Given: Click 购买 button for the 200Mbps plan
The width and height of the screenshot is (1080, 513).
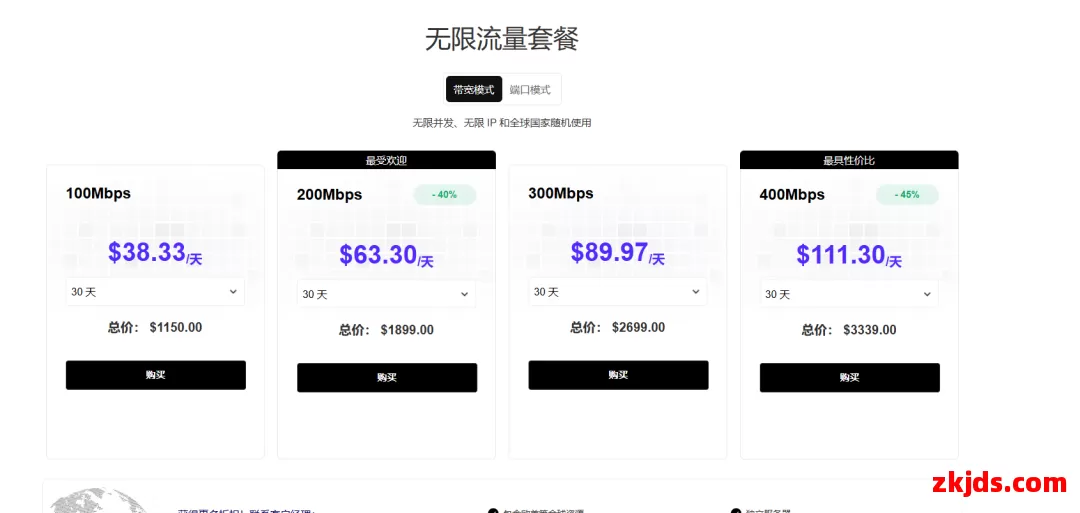Looking at the screenshot, I should pos(387,377).
